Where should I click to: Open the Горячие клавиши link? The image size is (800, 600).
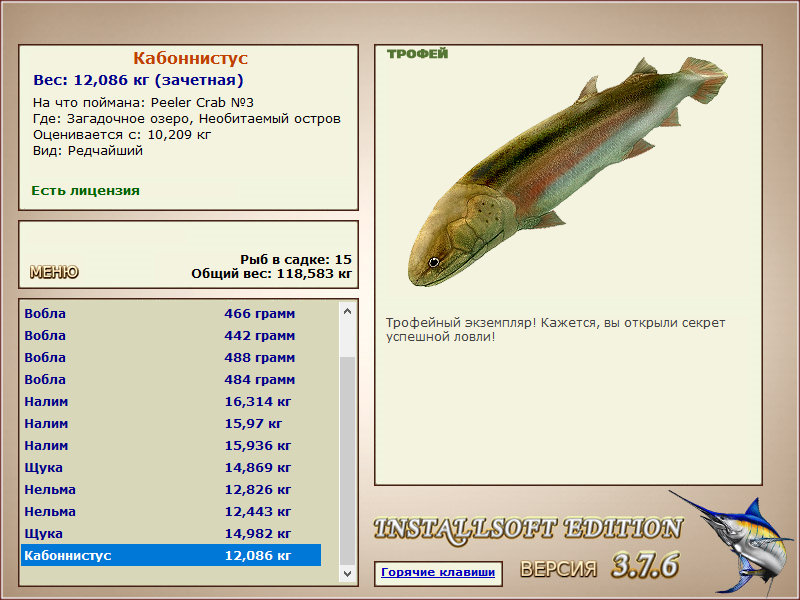coord(438,572)
